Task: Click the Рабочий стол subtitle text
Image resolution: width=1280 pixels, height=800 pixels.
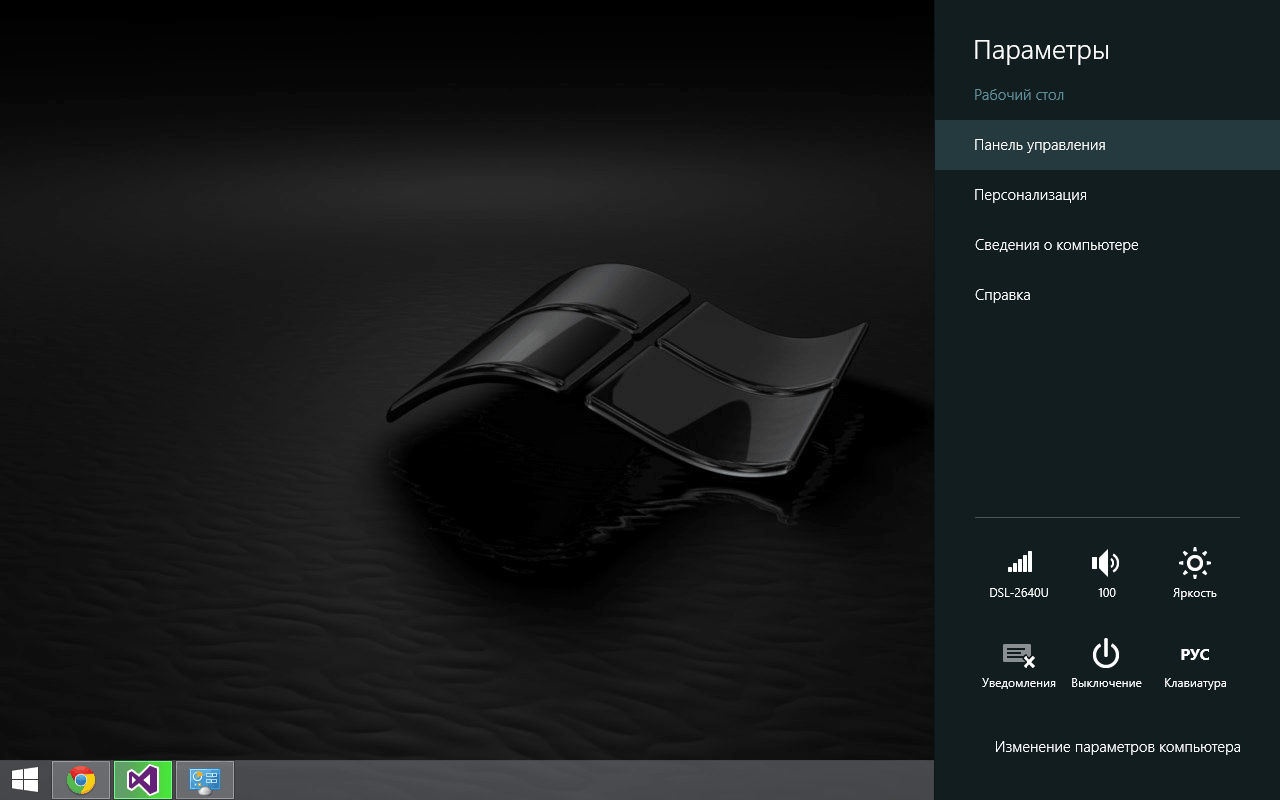Action: [x=1019, y=95]
